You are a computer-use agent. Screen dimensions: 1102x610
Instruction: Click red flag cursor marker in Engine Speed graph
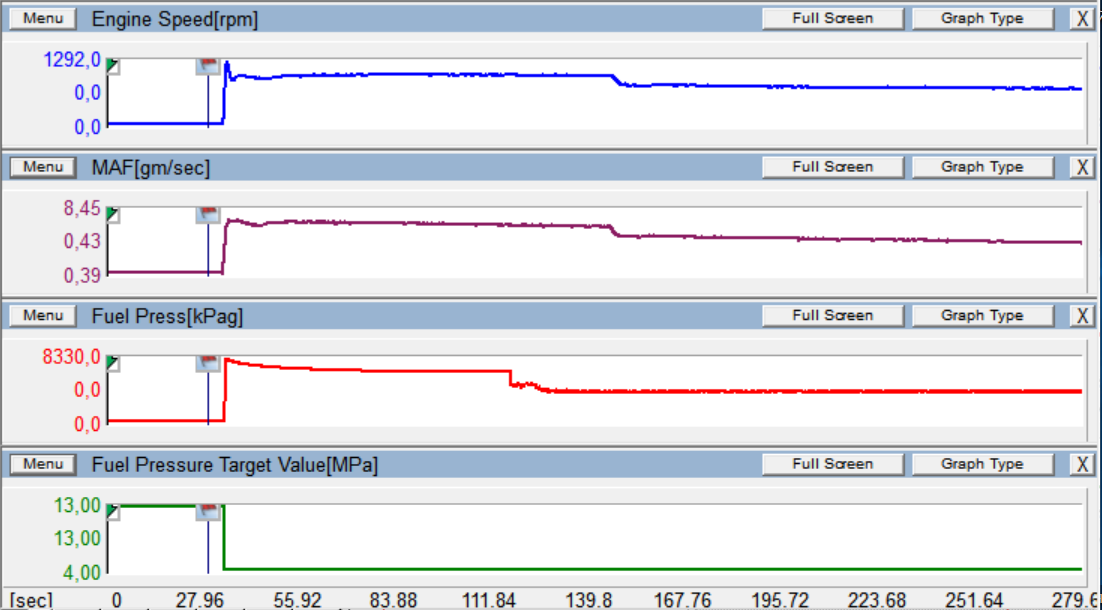coord(208,66)
